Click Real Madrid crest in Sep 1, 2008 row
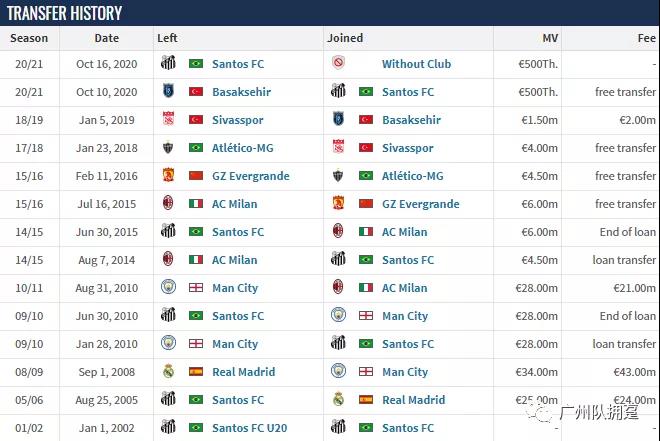 [168, 371]
